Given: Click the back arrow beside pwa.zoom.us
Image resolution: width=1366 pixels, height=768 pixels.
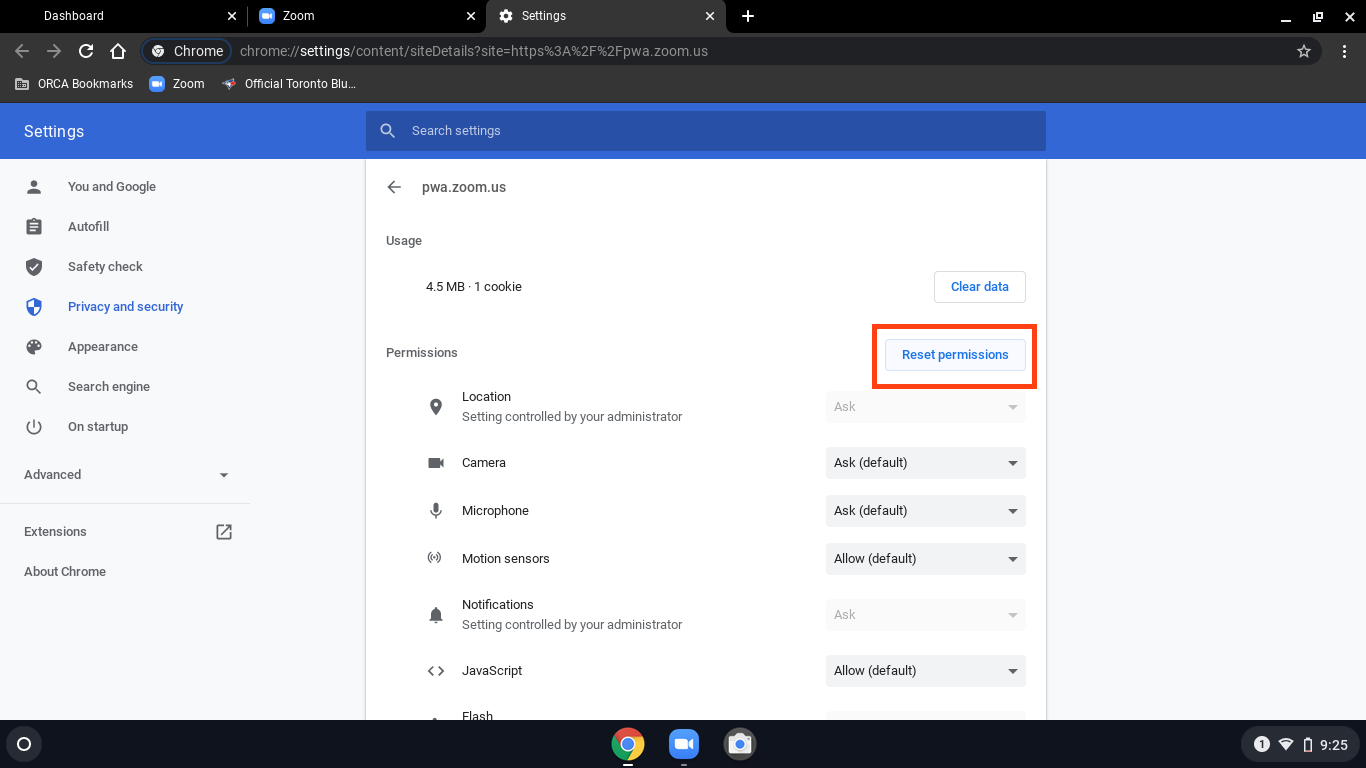Looking at the screenshot, I should [394, 187].
